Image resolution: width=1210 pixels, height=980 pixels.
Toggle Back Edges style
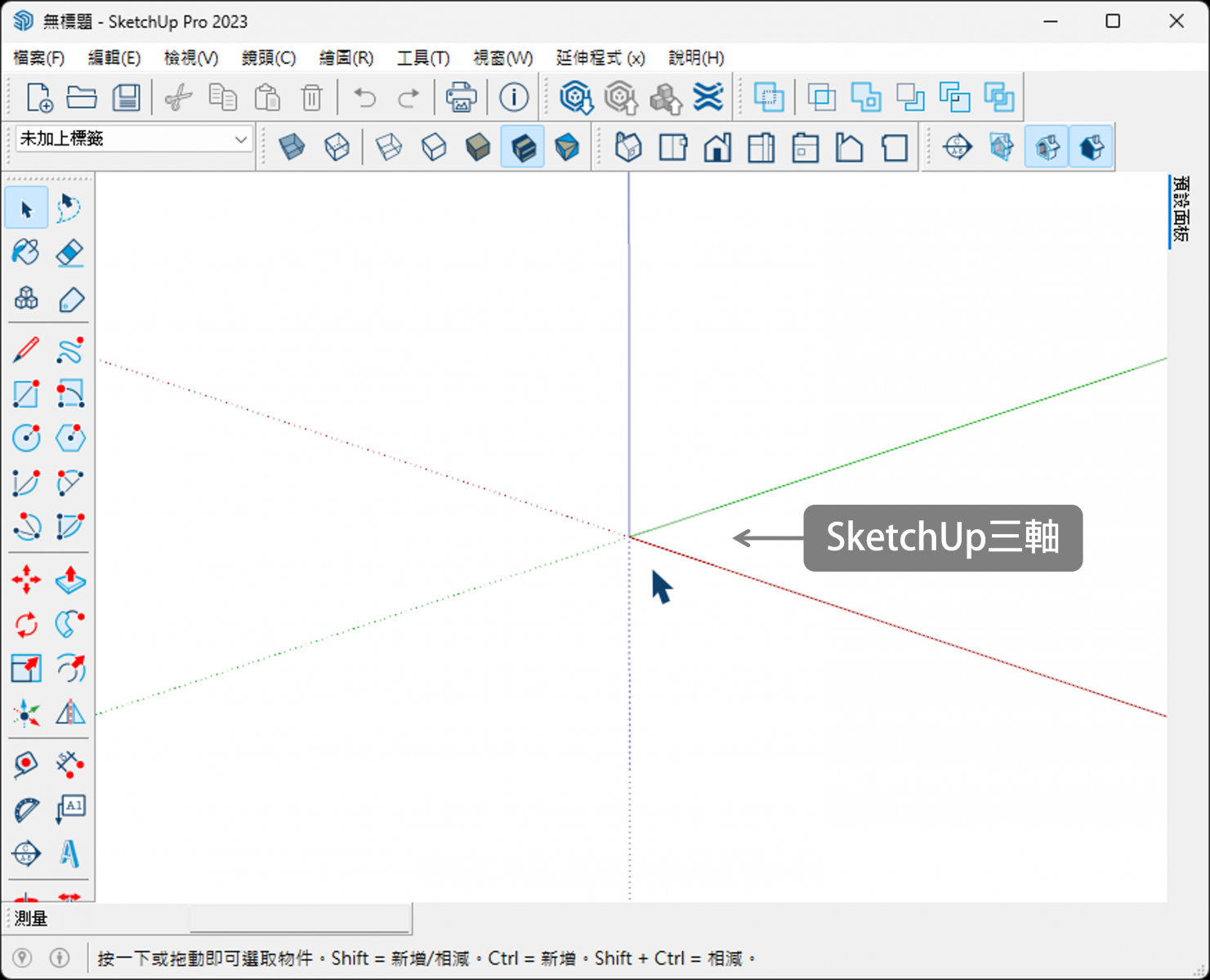pyautogui.click(x=337, y=148)
